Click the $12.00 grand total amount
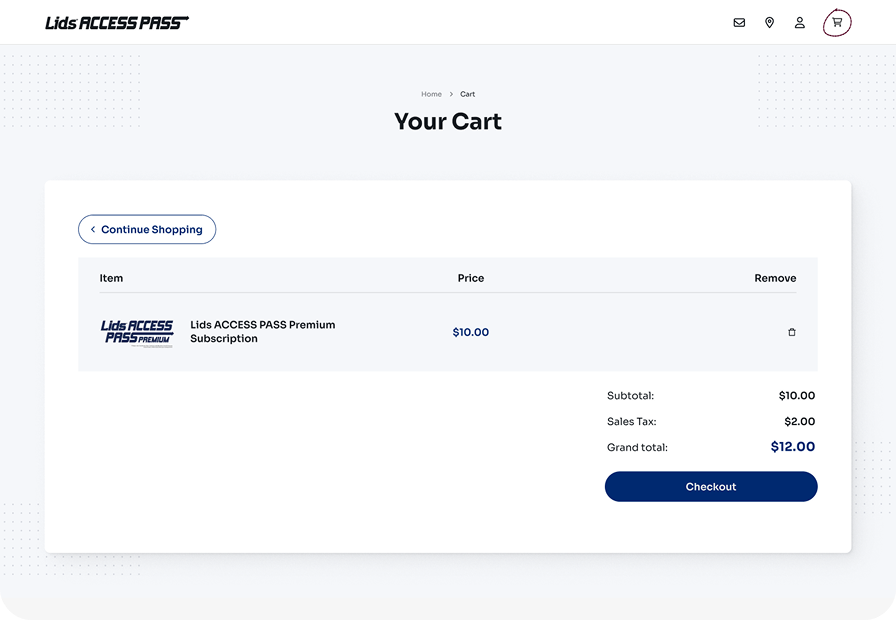Screen dimensions: 896x620 tap(792, 447)
